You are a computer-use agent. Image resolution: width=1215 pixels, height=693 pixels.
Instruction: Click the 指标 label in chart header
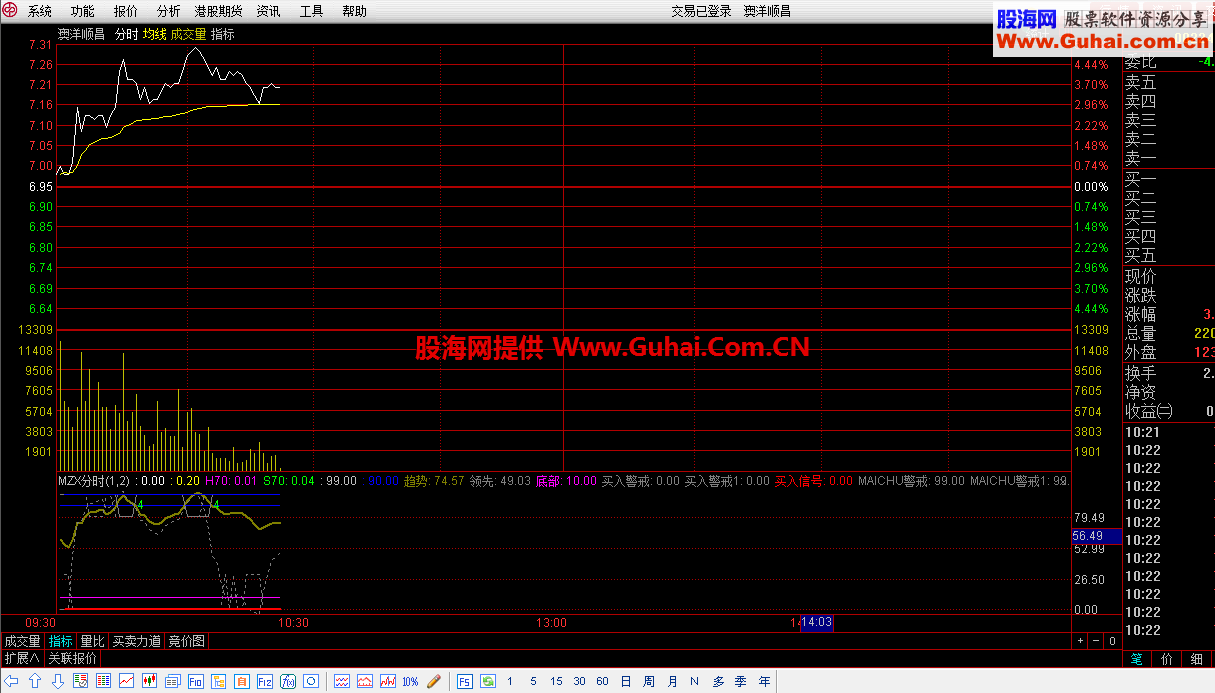pos(223,34)
